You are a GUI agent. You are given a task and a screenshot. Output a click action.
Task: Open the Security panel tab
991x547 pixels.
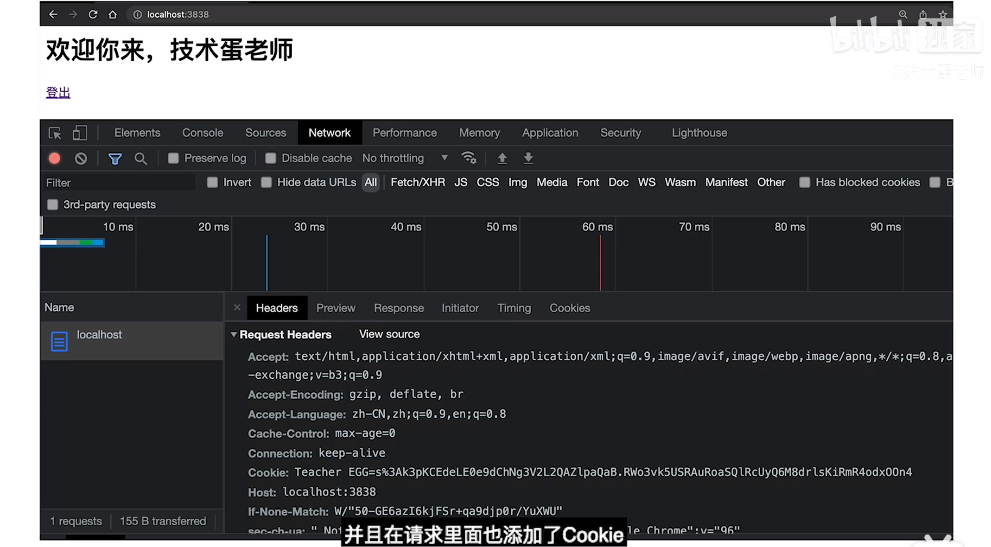(x=621, y=133)
